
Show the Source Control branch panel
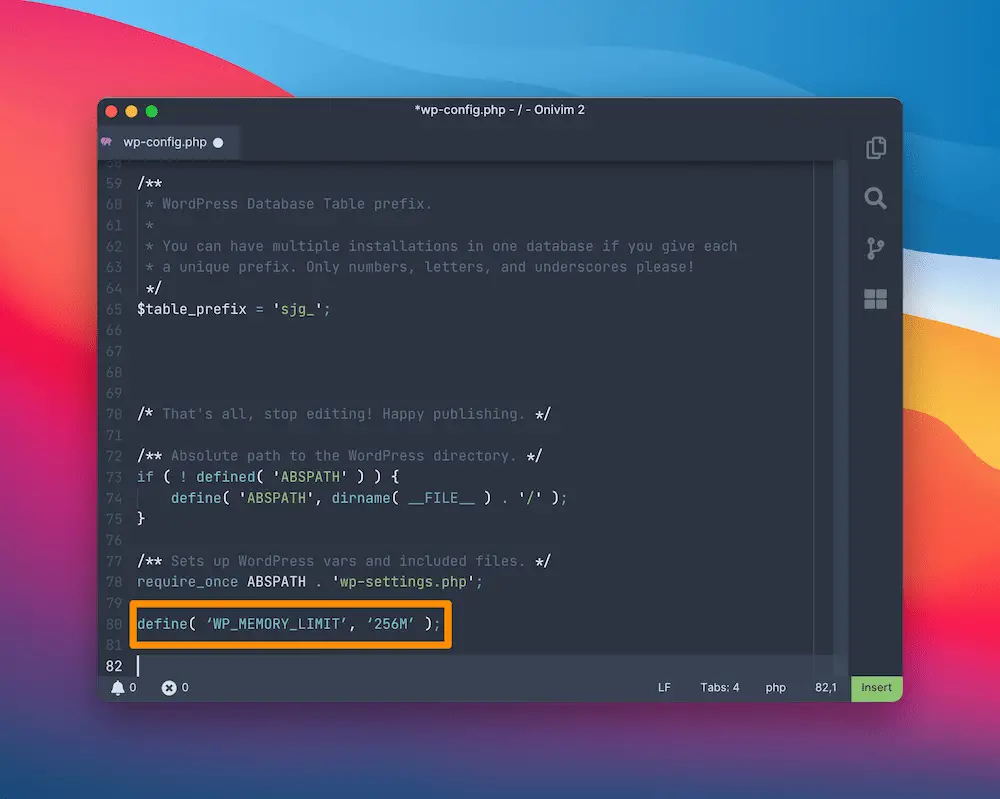[x=876, y=249]
